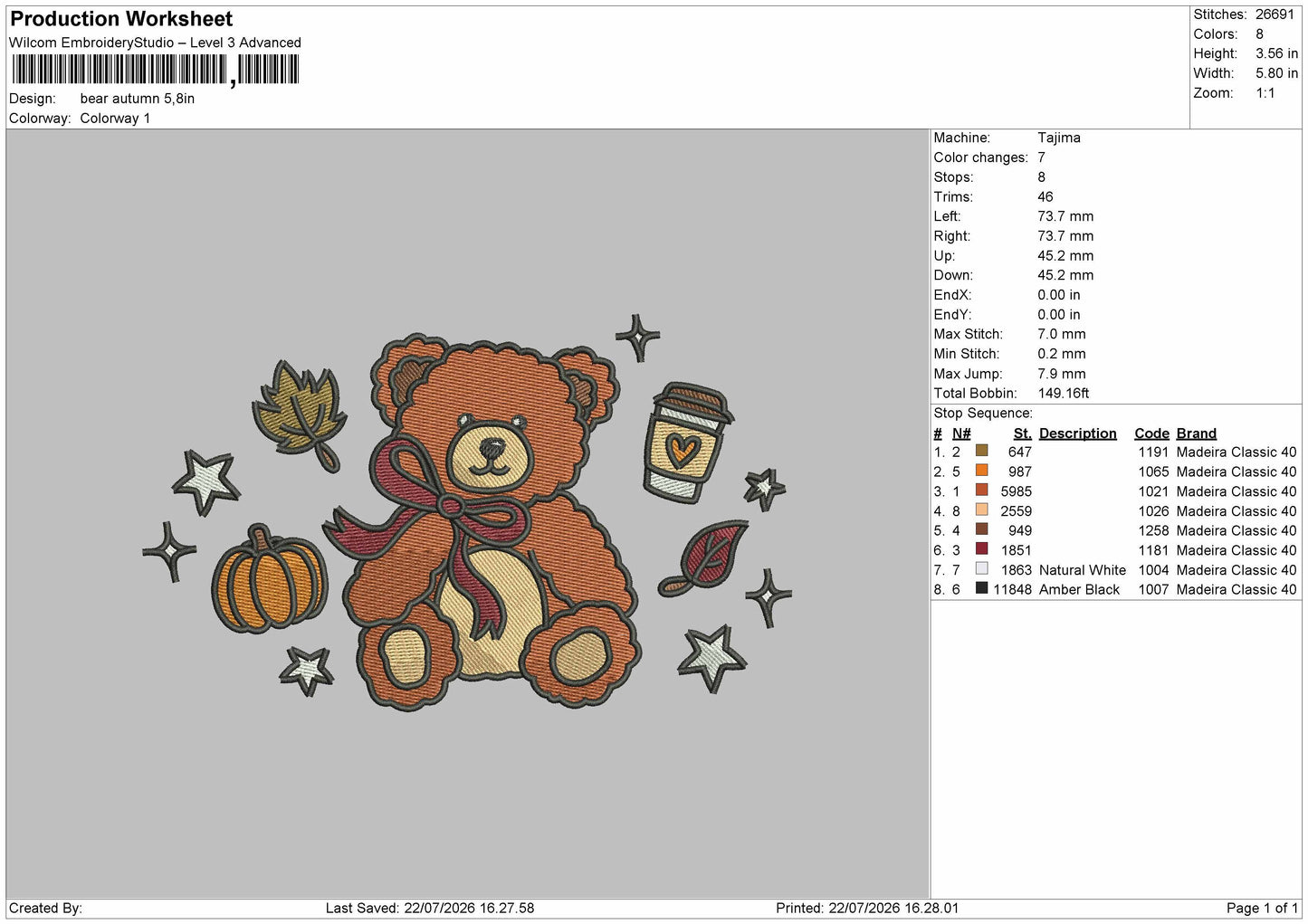Click the Zoom value '1:1'

coord(1265,93)
